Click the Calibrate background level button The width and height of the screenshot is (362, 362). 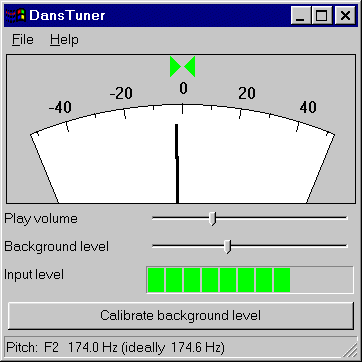[x=180, y=315]
